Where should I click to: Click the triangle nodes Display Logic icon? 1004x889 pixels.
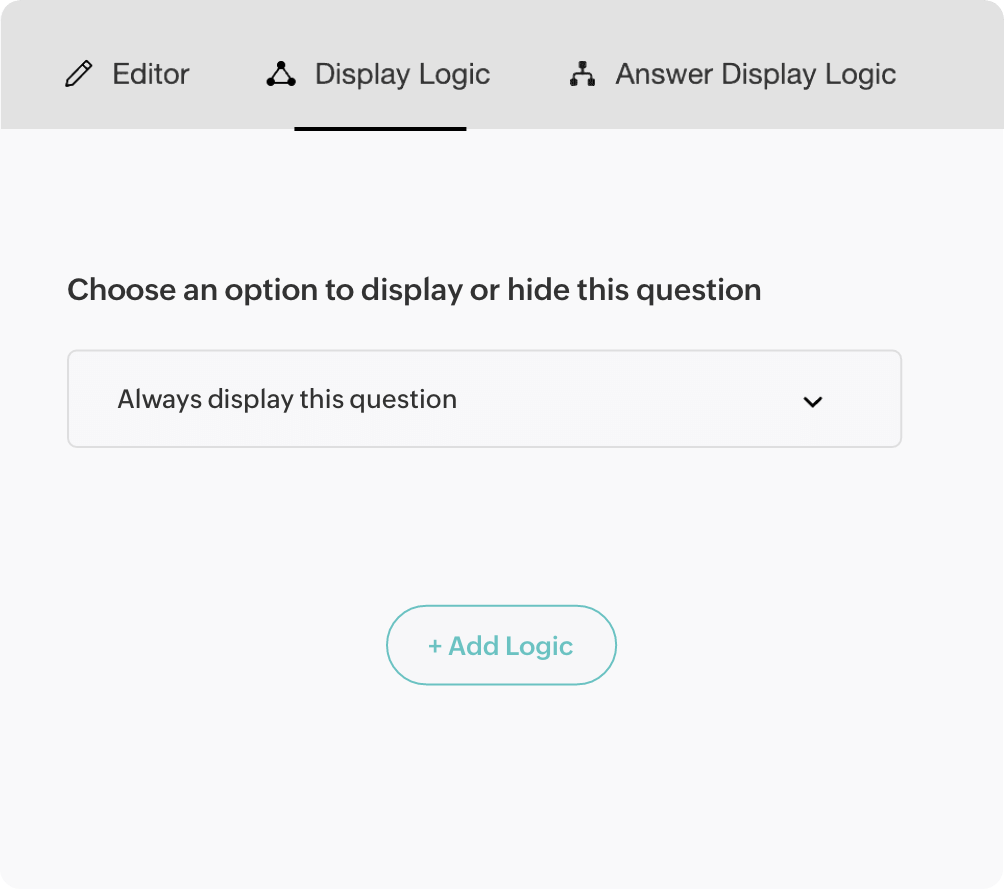pyautogui.click(x=281, y=74)
